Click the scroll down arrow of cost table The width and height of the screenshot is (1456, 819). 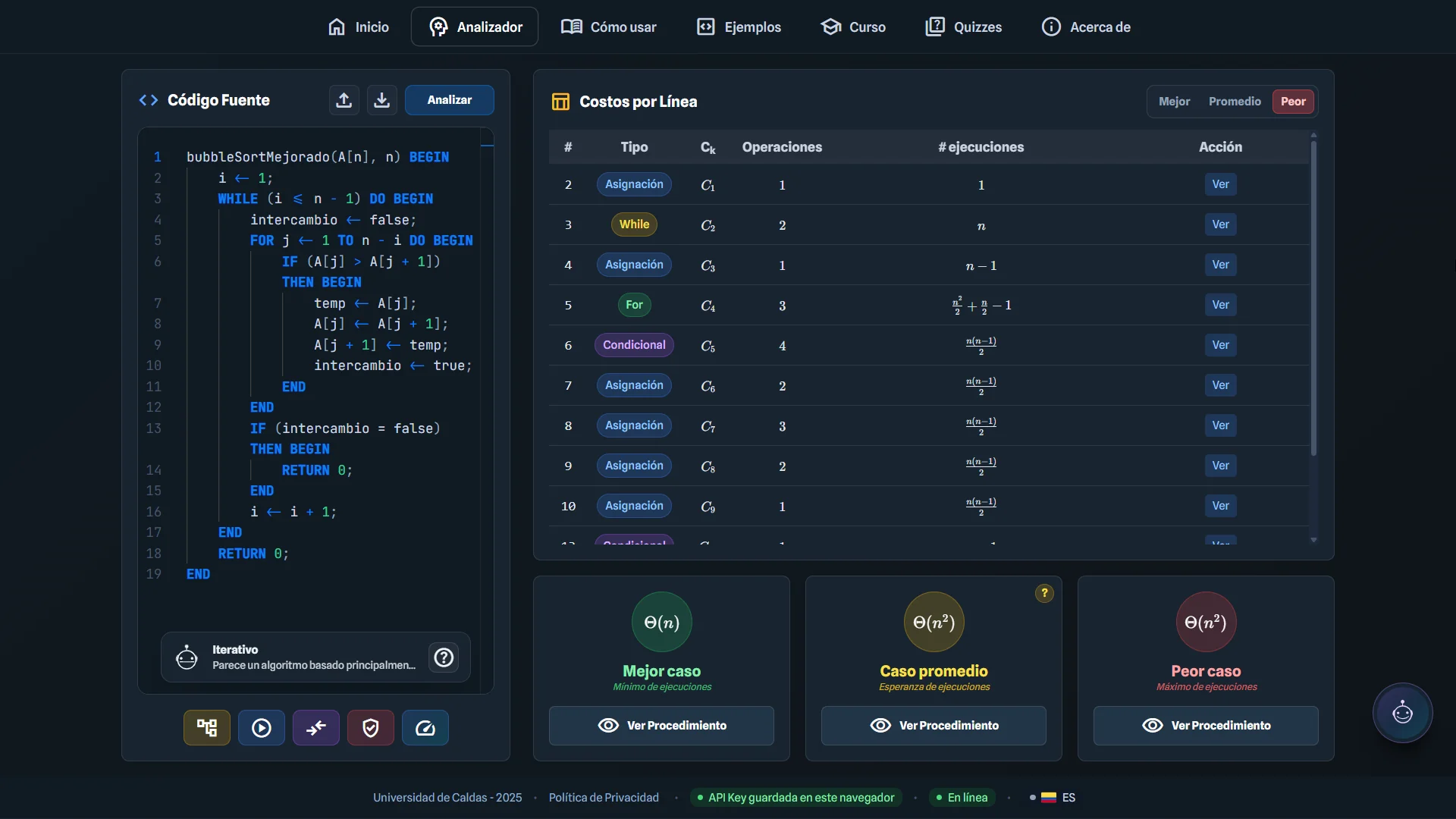click(x=1313, y=540)
